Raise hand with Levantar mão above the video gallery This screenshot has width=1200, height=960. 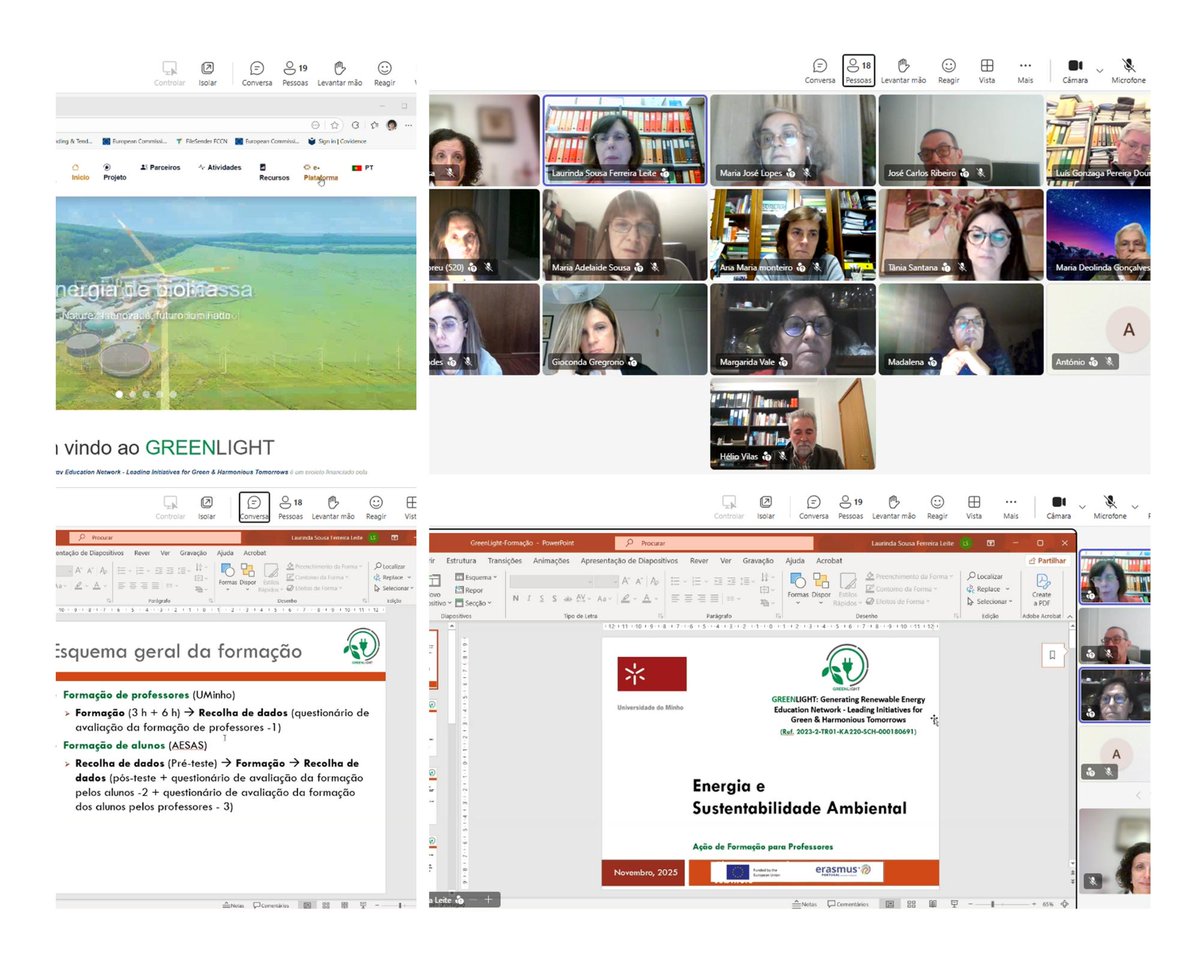click(x=903, y=71)
